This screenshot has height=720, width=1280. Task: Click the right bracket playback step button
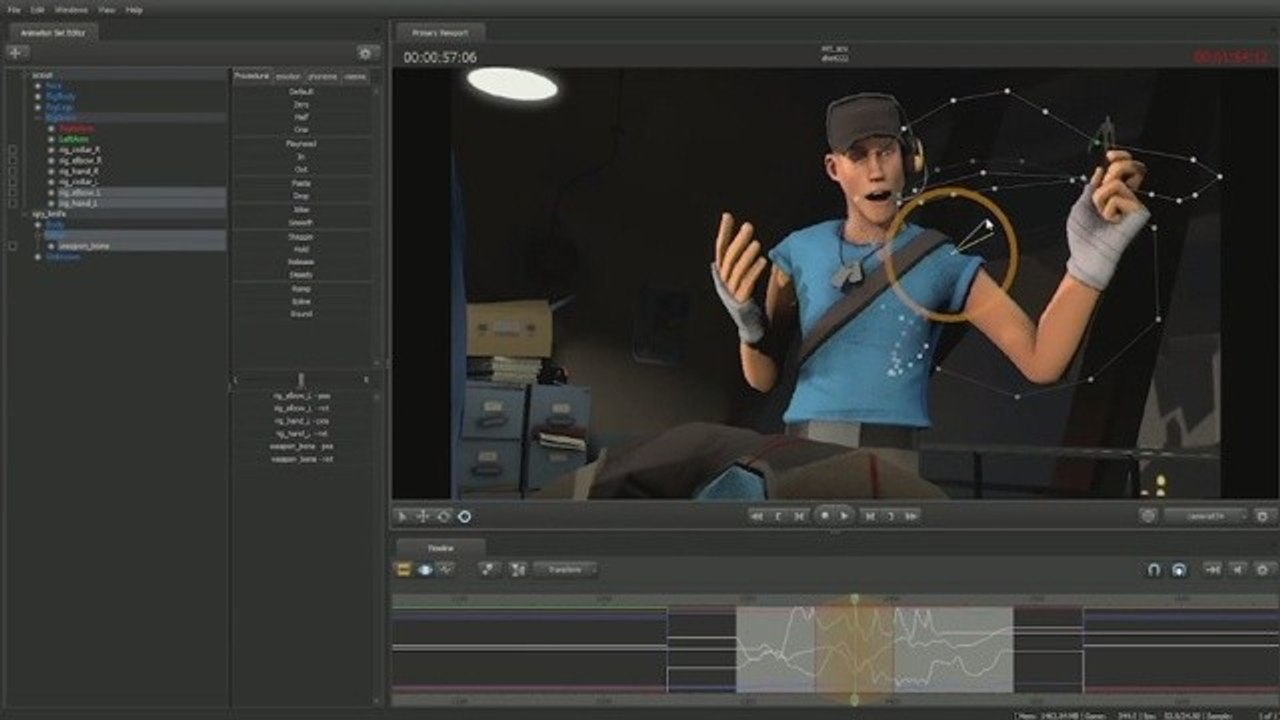point(890,516)
